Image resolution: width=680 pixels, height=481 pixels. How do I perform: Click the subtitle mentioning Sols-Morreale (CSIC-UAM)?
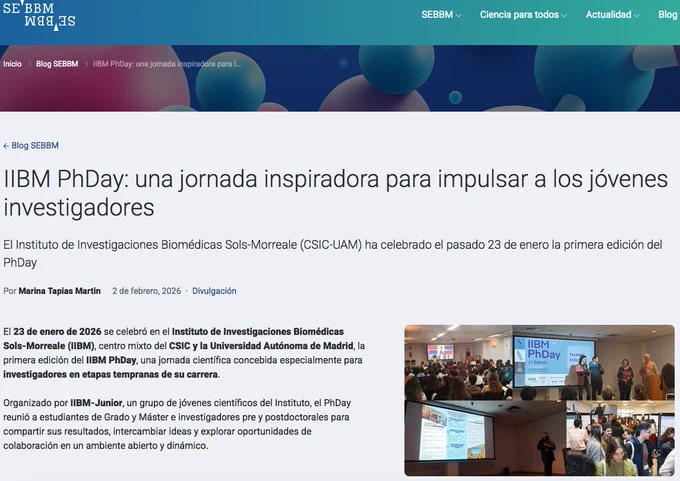coord(333,253)
